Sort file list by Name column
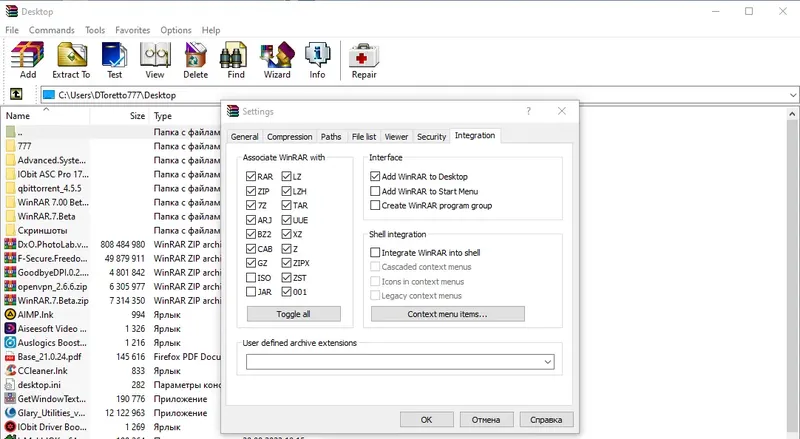 pos(46,116)
